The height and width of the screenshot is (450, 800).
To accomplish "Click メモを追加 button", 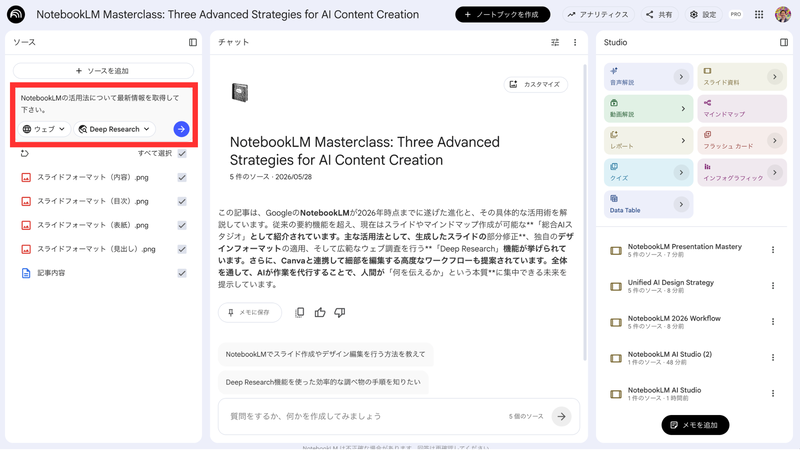I will [695, 425].
